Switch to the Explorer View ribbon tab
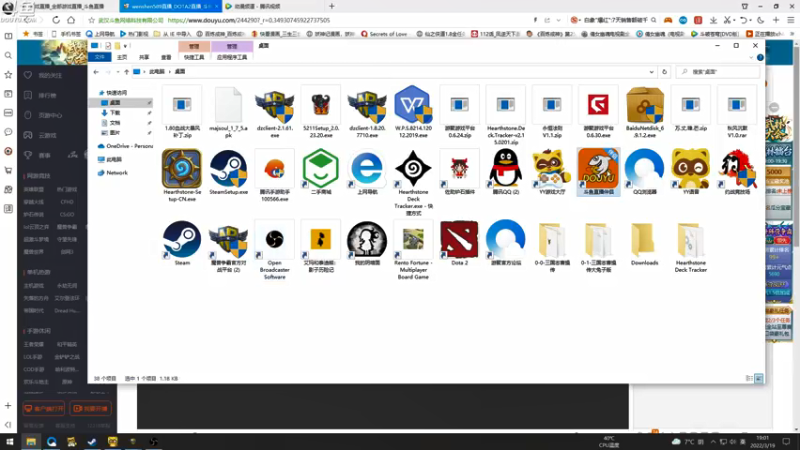Viewport: 800px width, 450px height. tap(166, 57)
